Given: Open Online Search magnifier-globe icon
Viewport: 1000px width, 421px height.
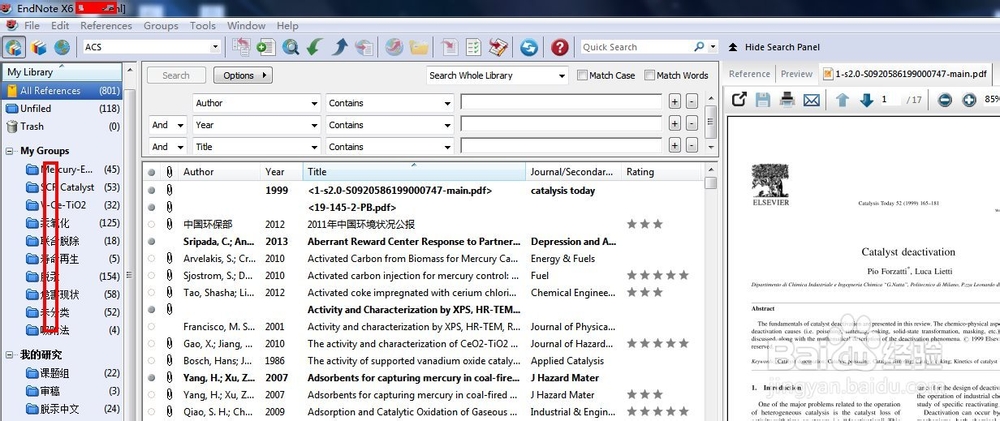Looking at the screenshot, I should click(291, 47).
